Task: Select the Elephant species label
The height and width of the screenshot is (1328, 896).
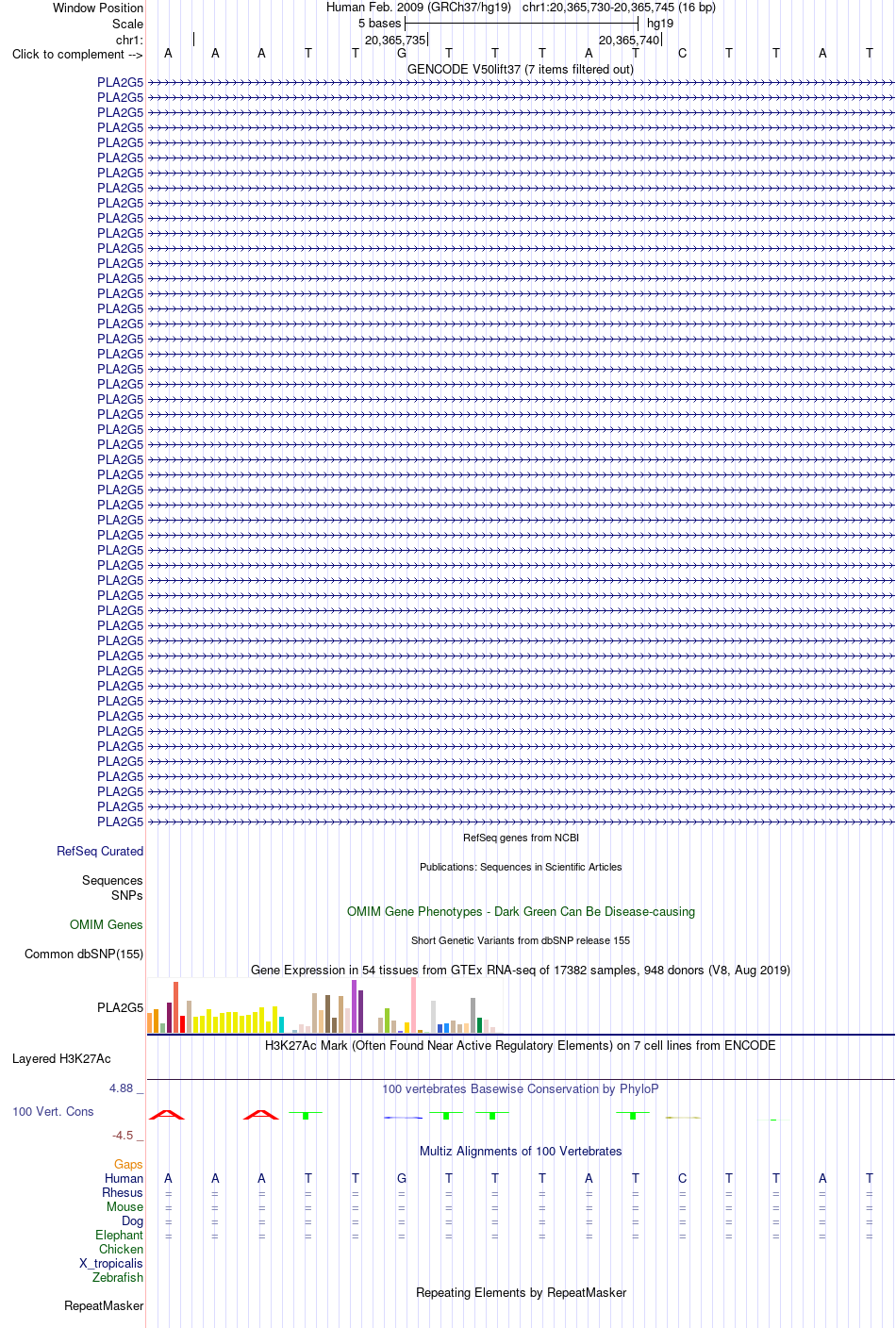Action: (x=119, y=1235)
